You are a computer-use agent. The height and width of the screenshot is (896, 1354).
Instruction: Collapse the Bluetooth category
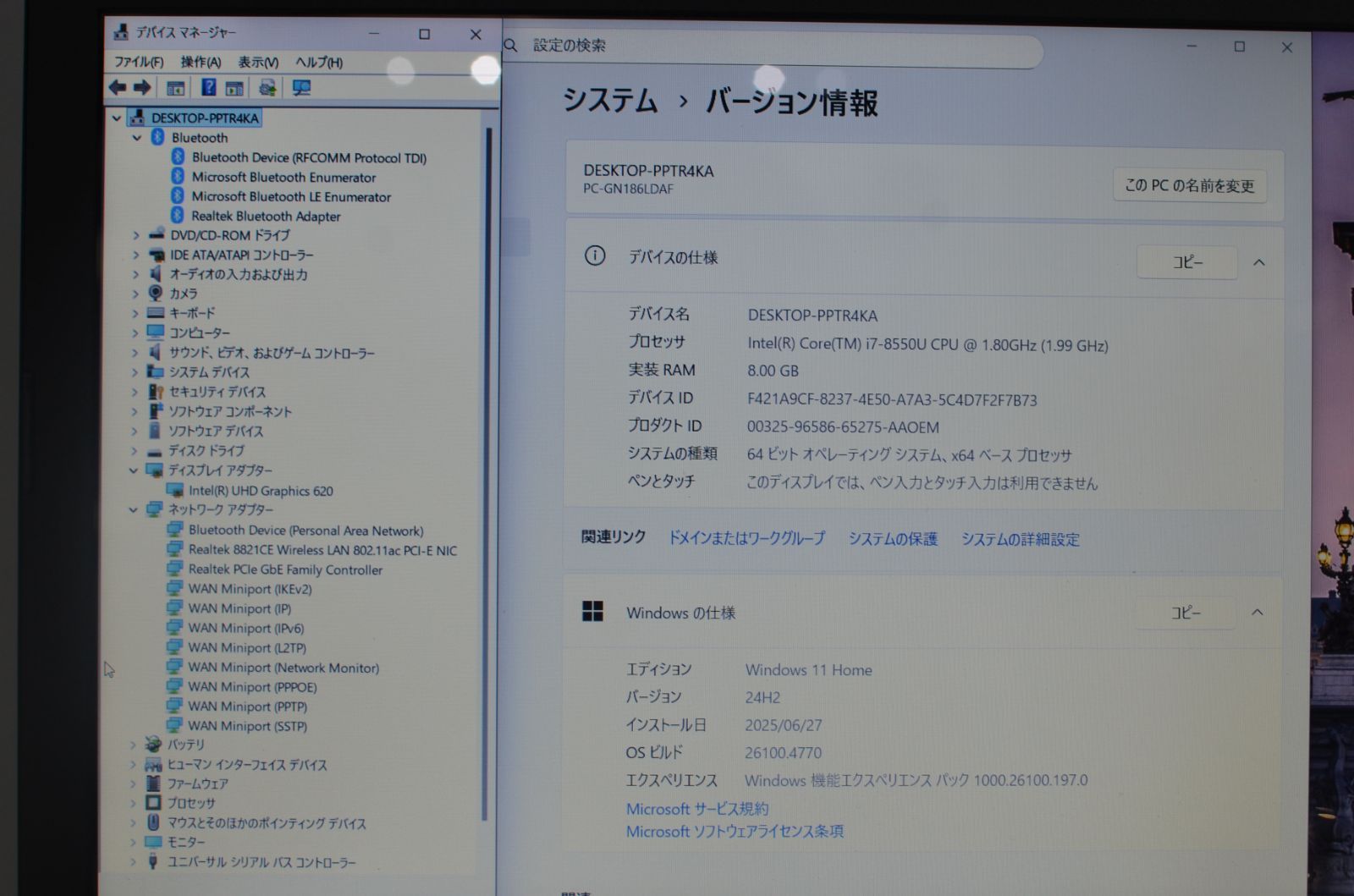(137, 138)
